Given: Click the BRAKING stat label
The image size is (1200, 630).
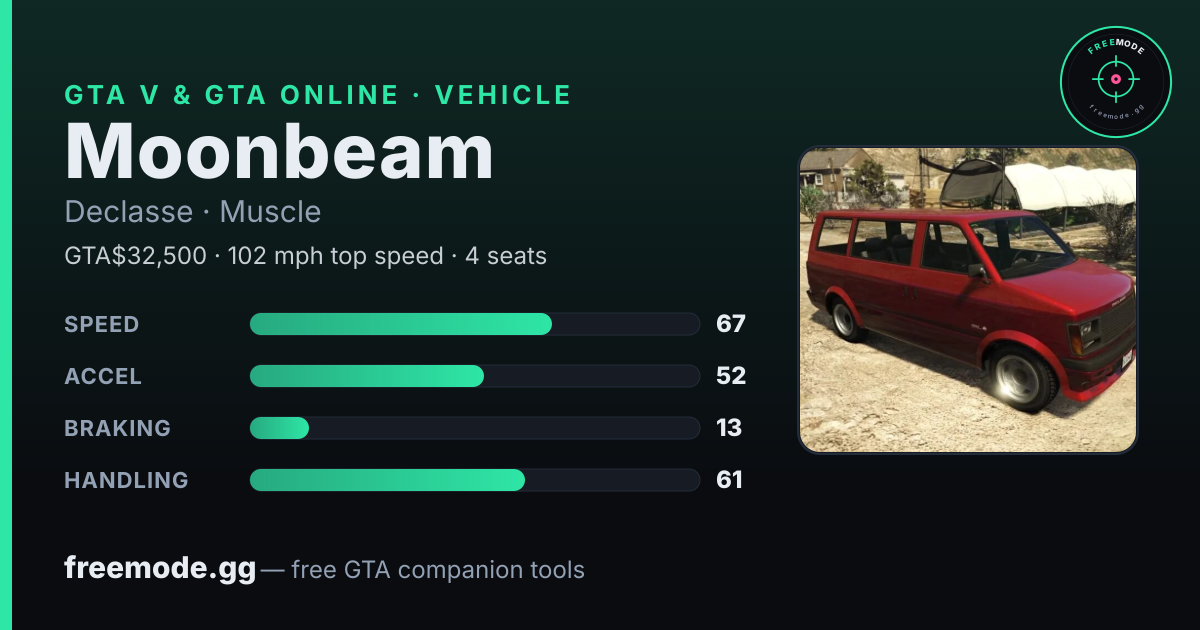Looking at the screenshot, I should tap(117, 428).
